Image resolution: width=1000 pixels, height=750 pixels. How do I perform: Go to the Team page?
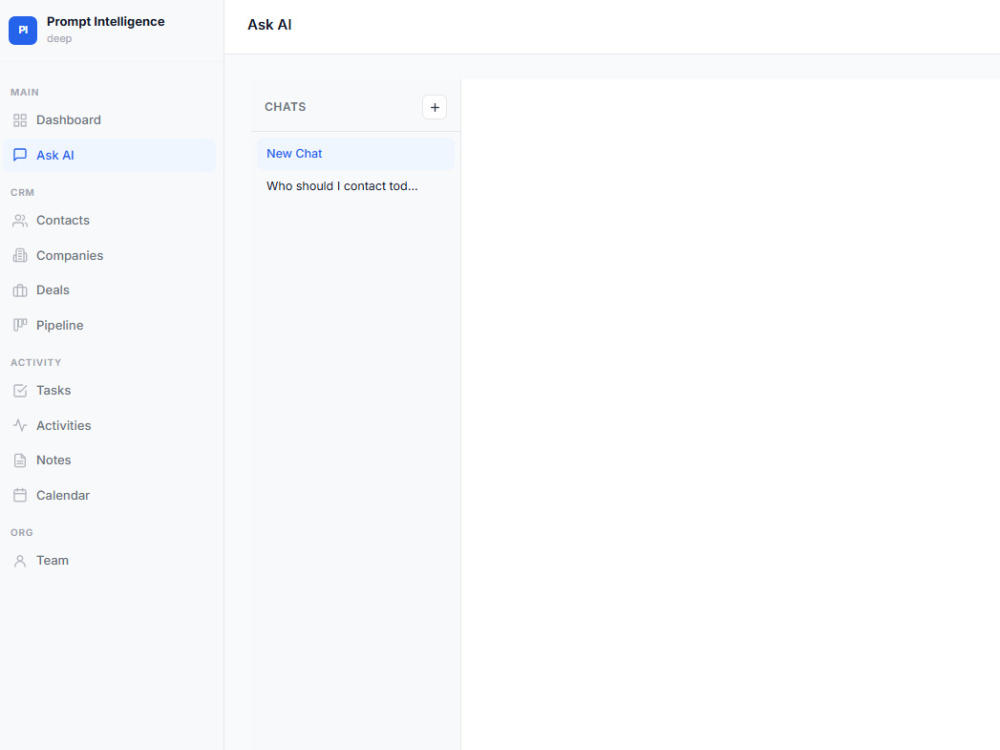tap(109, 561)
